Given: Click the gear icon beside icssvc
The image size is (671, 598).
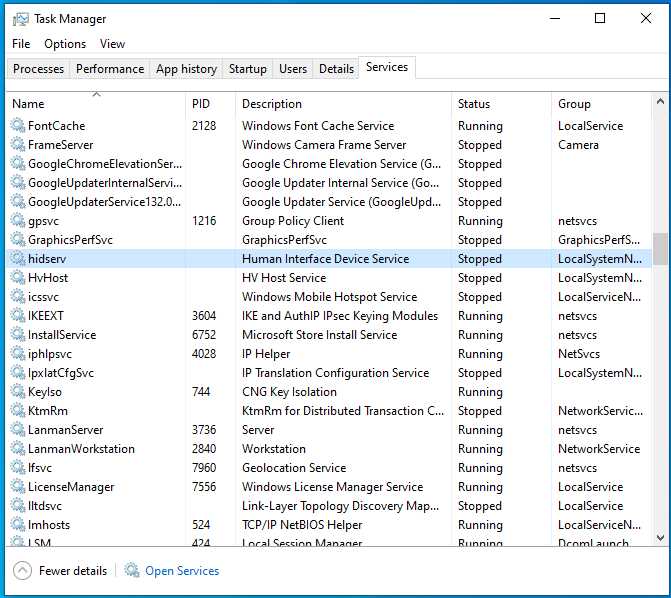Looking at the screenshot, I should [x=18, y=296].
